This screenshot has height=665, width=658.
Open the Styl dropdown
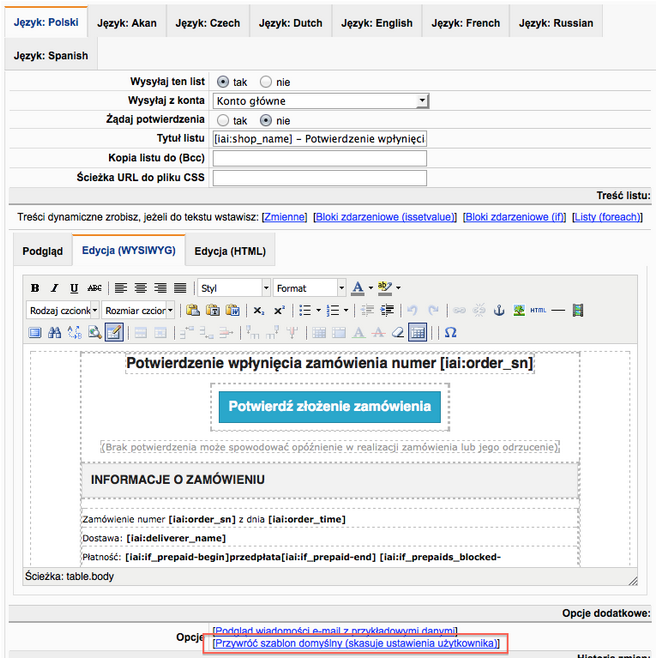(x=234, y=288)
